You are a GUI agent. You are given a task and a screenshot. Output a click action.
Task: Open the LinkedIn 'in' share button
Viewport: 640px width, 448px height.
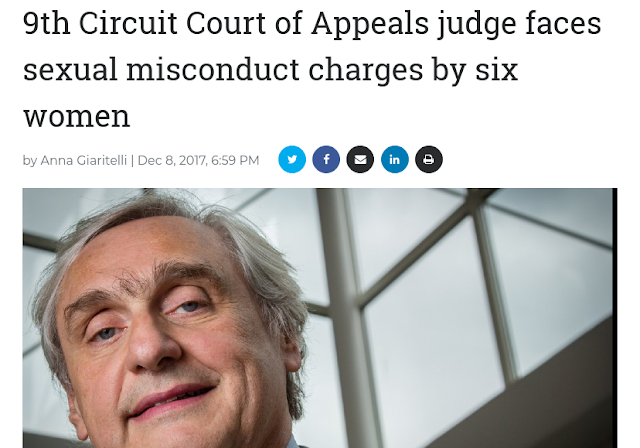pos(395,159)
